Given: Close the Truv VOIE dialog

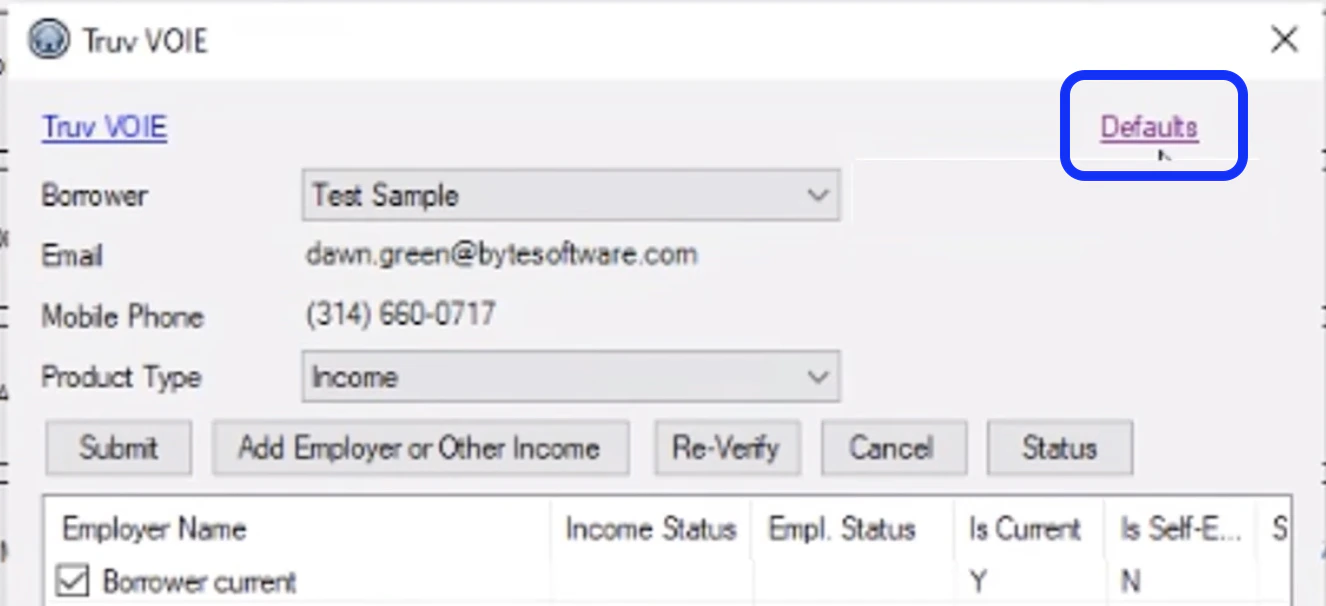Looking at the screenshot, I should 1284,40.
